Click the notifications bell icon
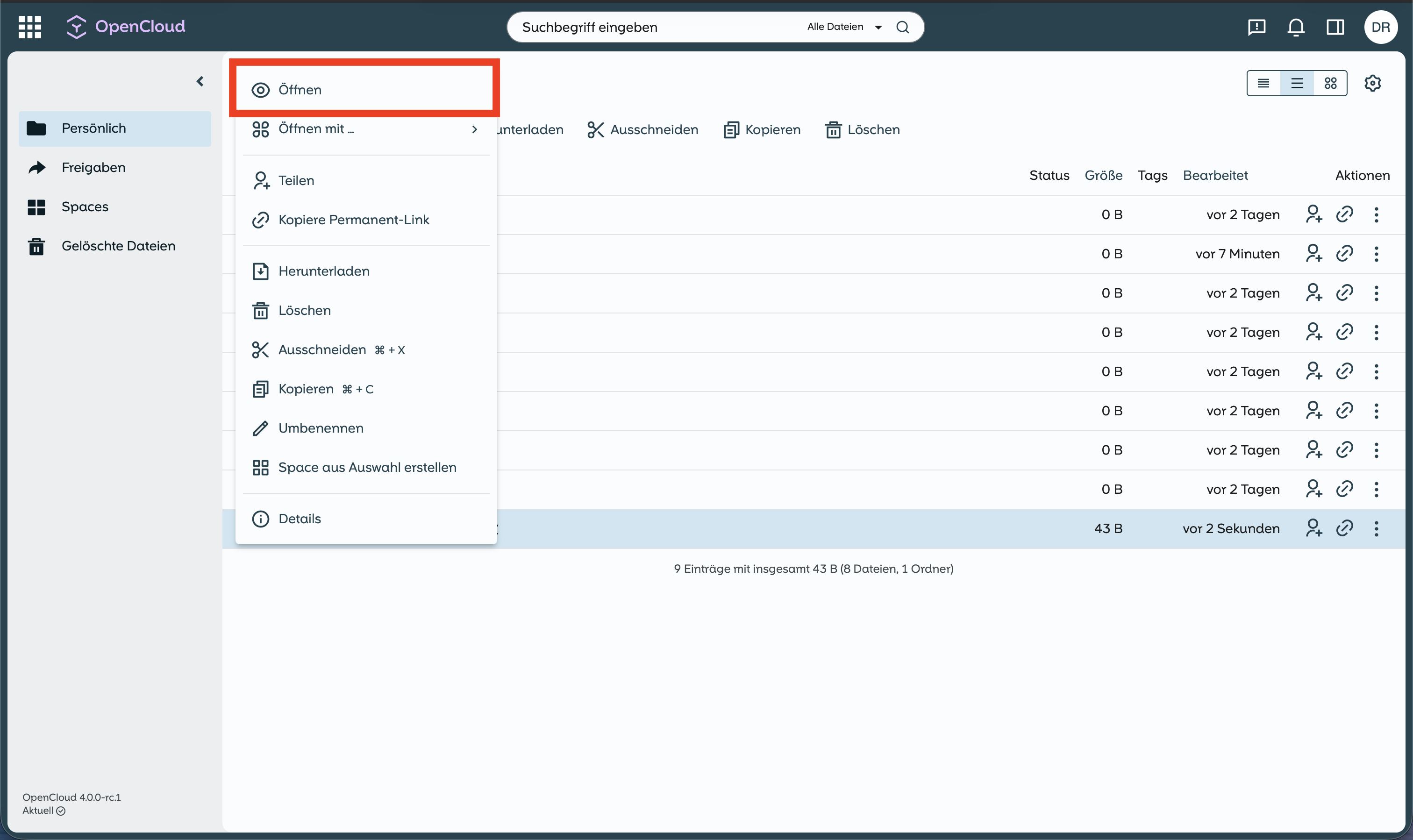This screenshot has height=840, width=1413. [x=1296, y=27]
